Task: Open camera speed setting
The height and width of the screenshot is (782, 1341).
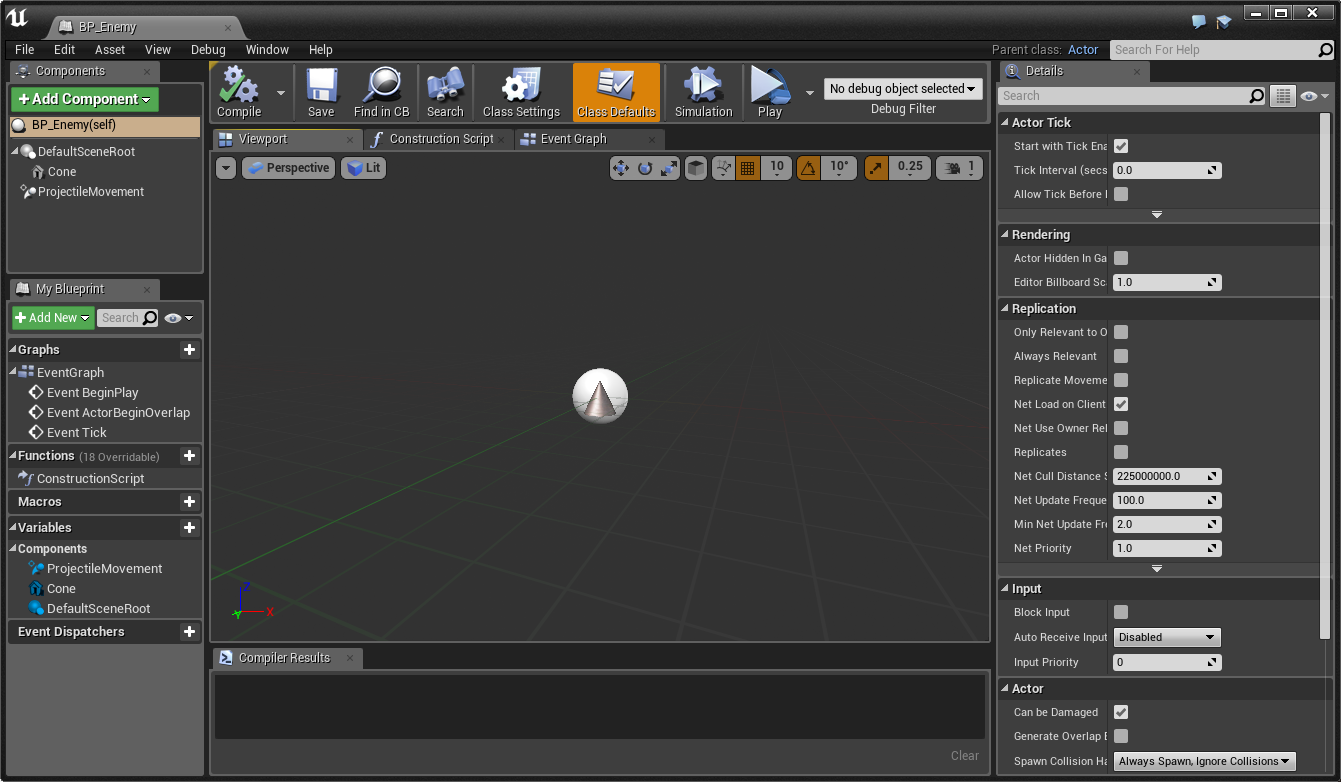Action: tap(959, 168)
